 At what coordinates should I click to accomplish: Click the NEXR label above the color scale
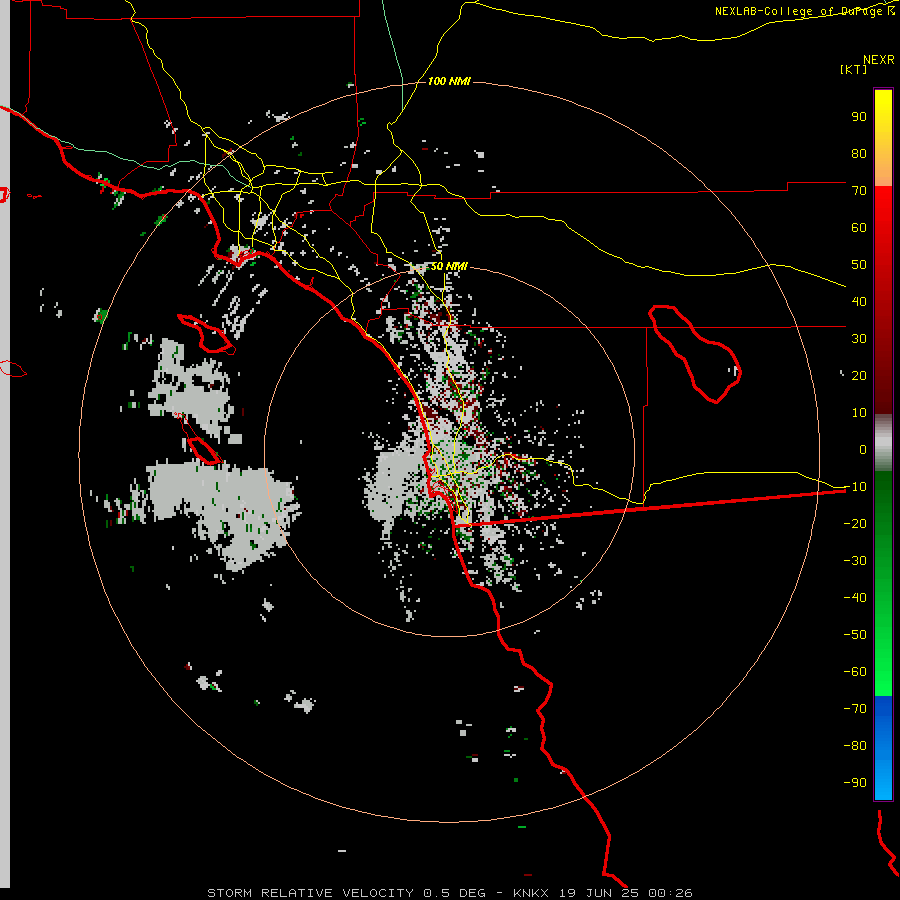tap(878, 60)
